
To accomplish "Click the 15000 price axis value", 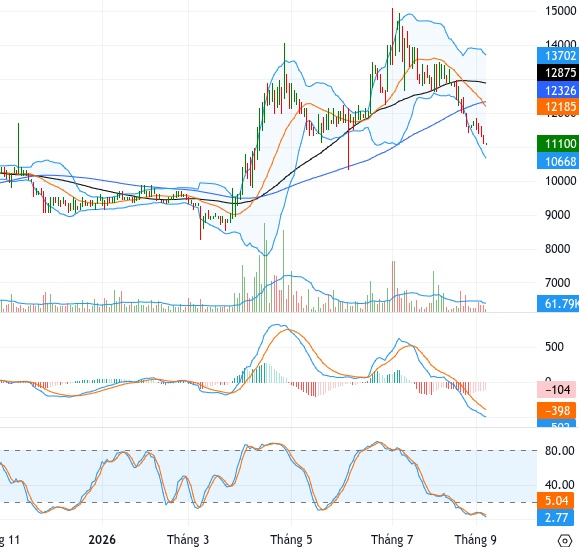I will click(561, 11).
